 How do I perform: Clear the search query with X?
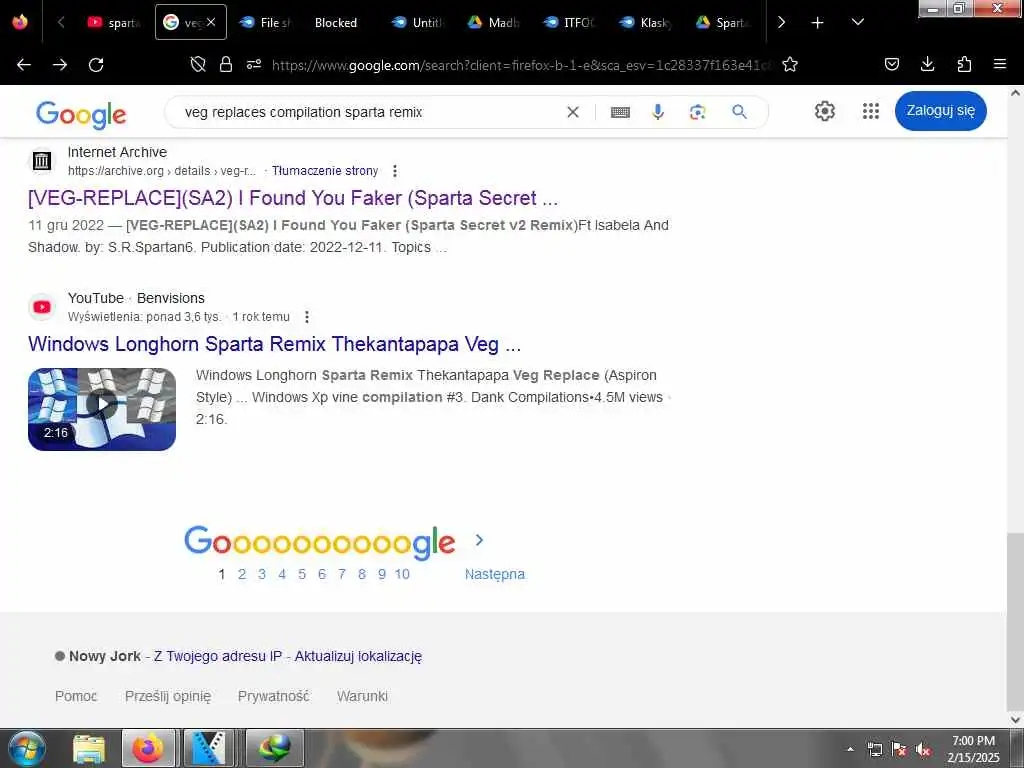point(573,112)
